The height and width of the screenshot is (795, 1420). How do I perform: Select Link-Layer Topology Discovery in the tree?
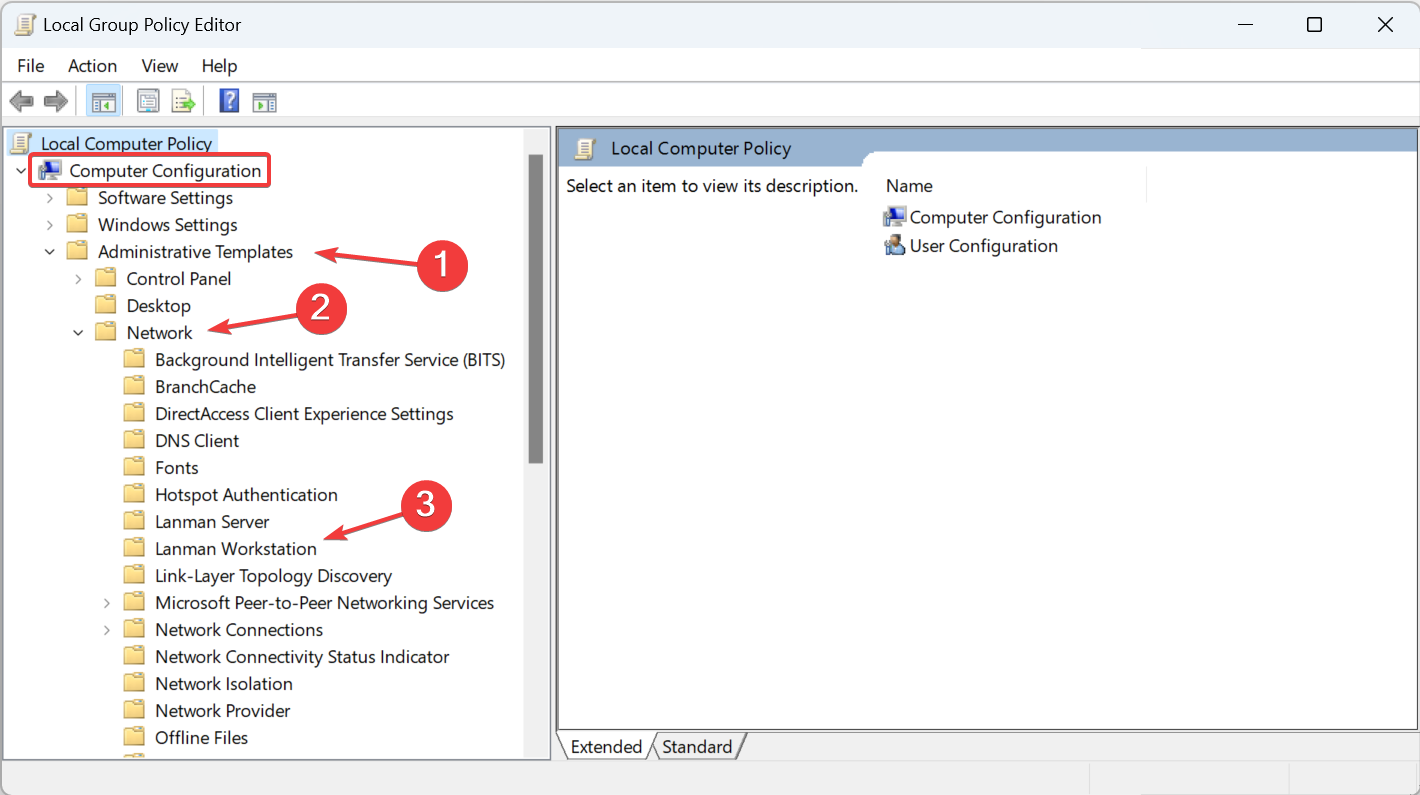(273, 575)
